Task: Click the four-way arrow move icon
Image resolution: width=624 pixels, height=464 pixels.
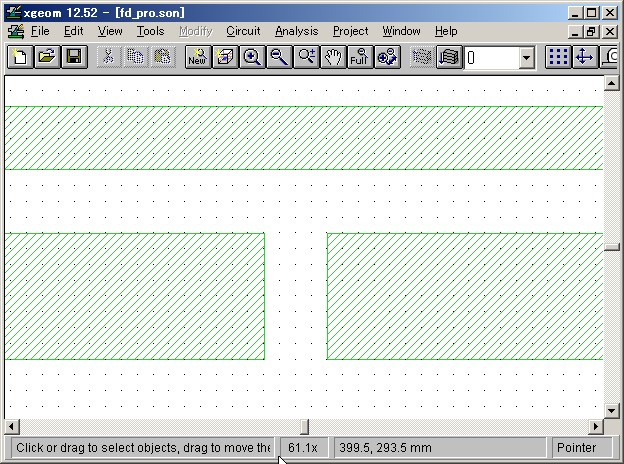Action: 585,57
